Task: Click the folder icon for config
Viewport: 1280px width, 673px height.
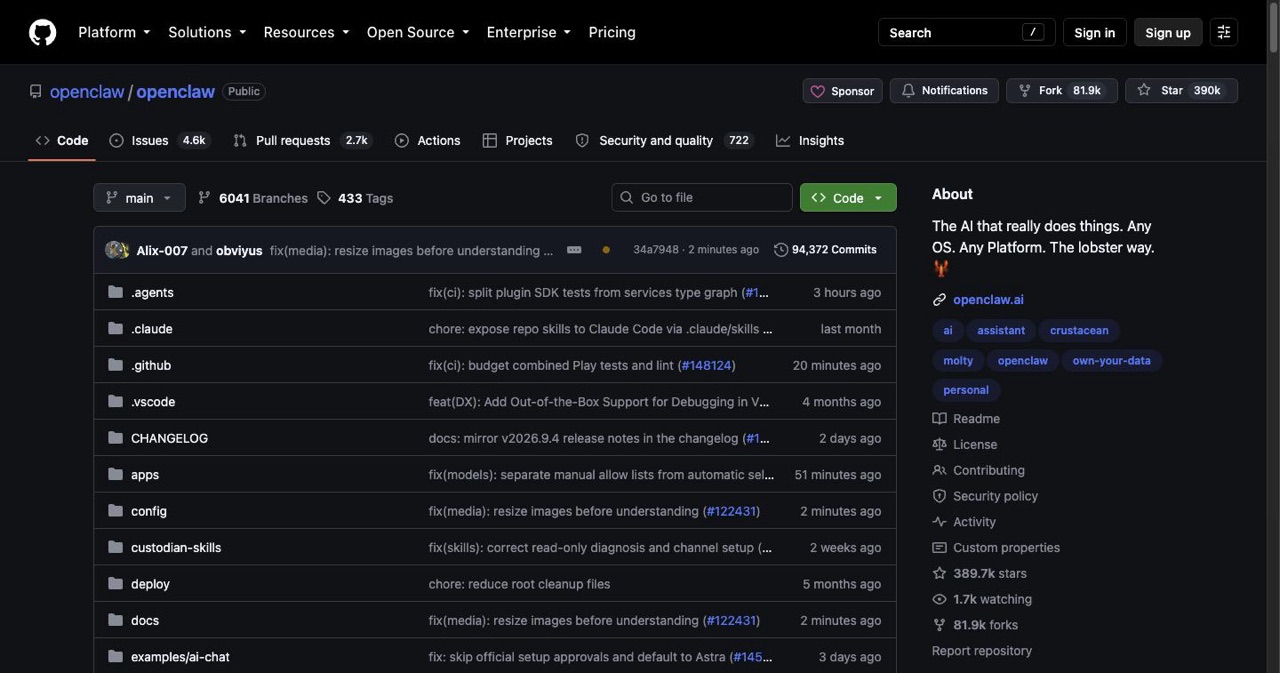Action: click(x=115, y=511)
